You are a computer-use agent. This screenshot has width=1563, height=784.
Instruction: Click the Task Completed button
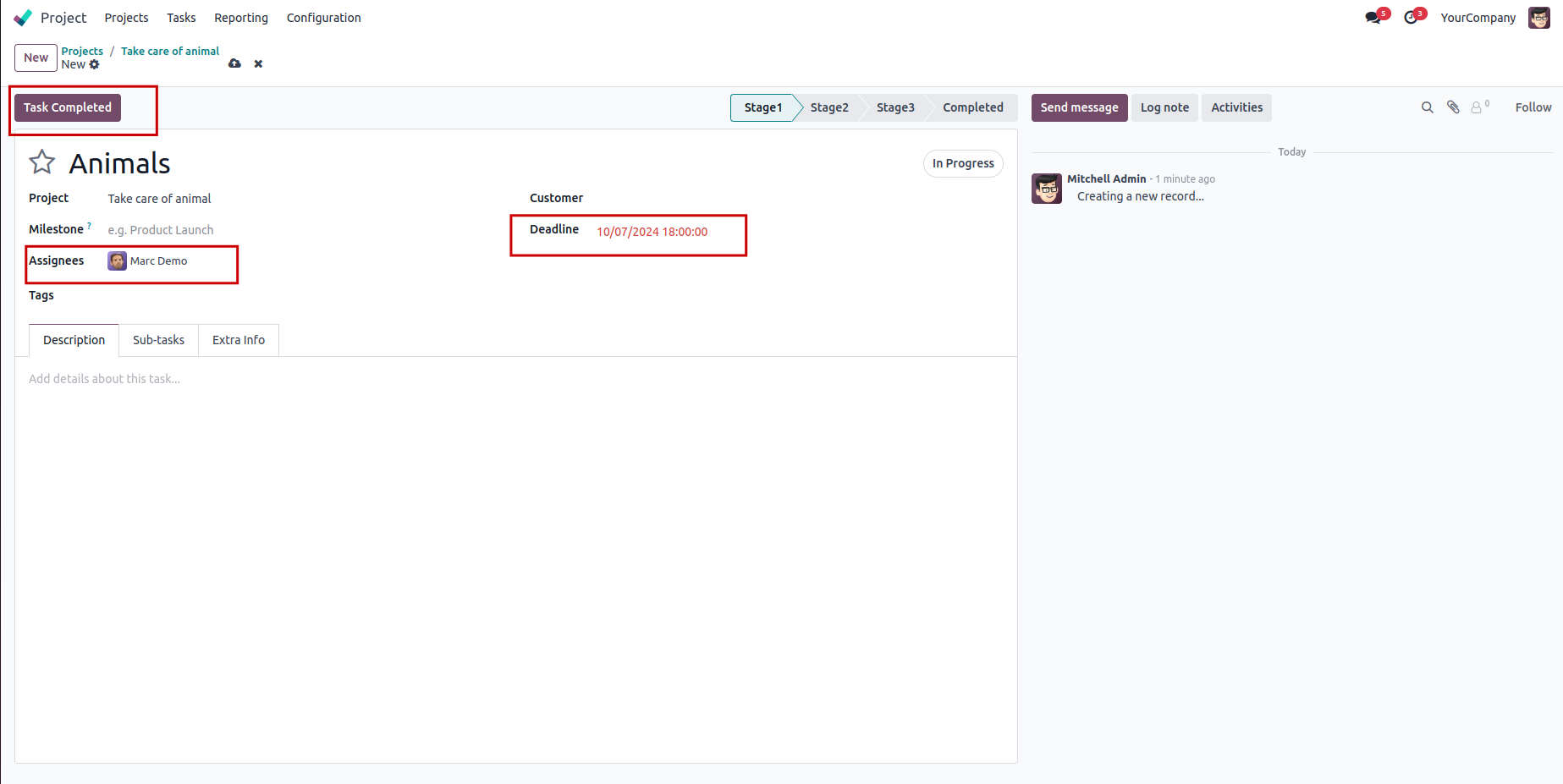point(68,107)
